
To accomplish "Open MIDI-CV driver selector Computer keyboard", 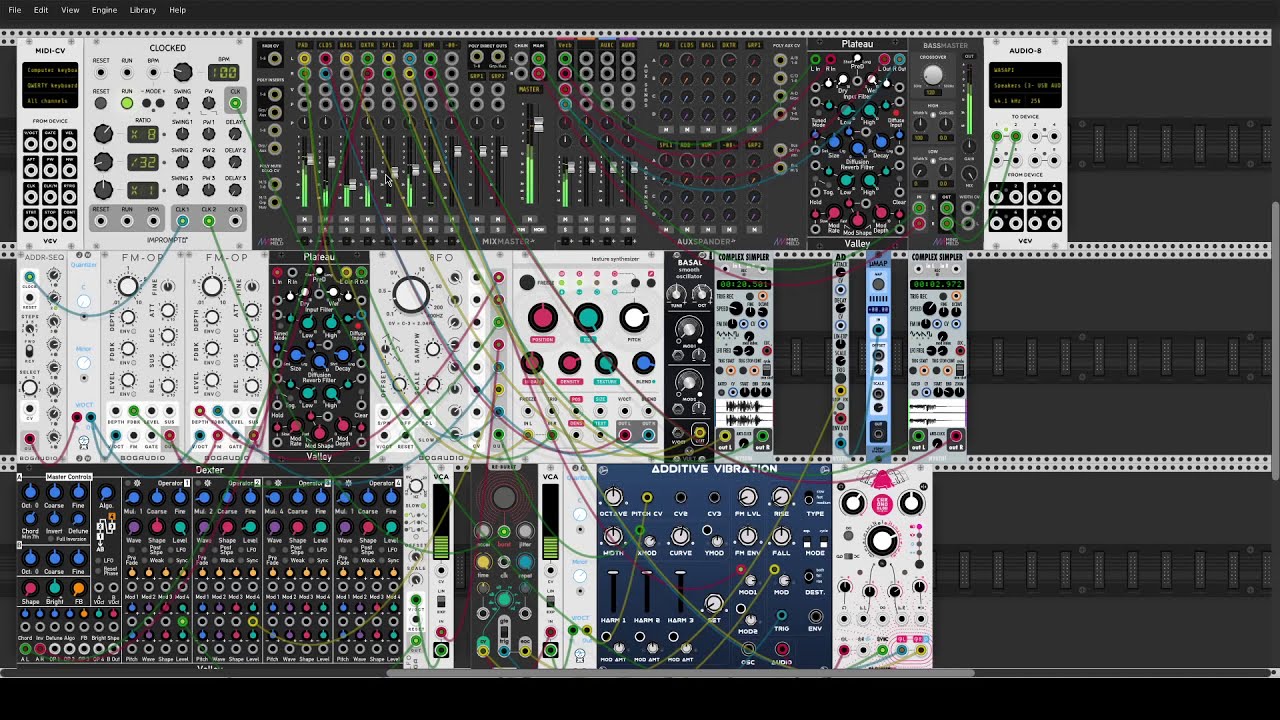I will coord(50,70).
